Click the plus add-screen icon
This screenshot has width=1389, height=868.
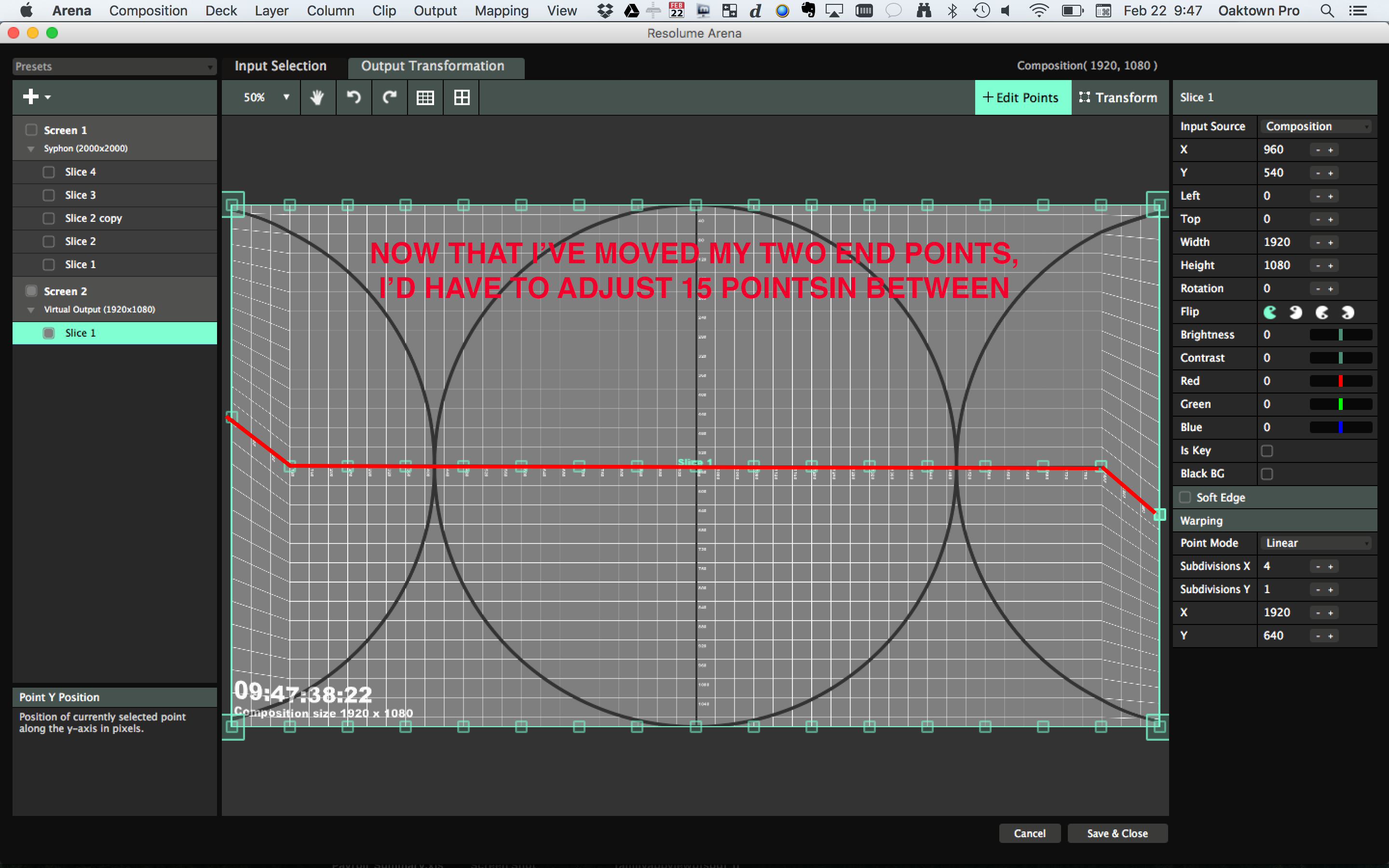click(31, 96)
